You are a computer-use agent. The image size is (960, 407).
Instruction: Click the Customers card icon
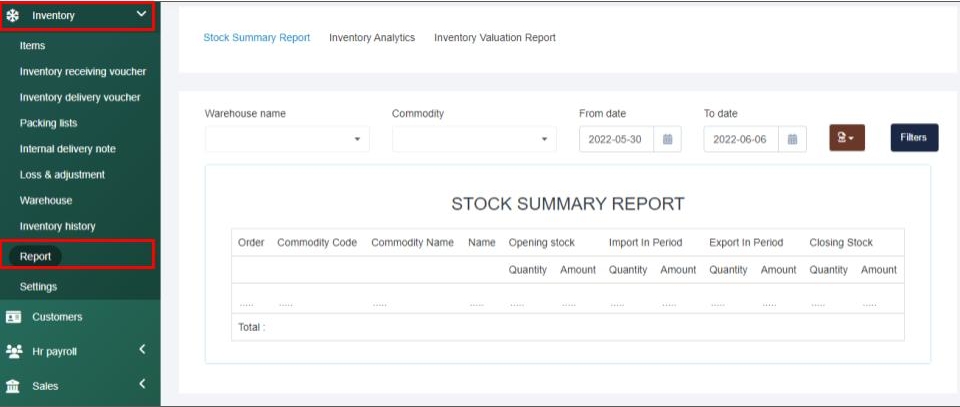(x=14, y=317)
